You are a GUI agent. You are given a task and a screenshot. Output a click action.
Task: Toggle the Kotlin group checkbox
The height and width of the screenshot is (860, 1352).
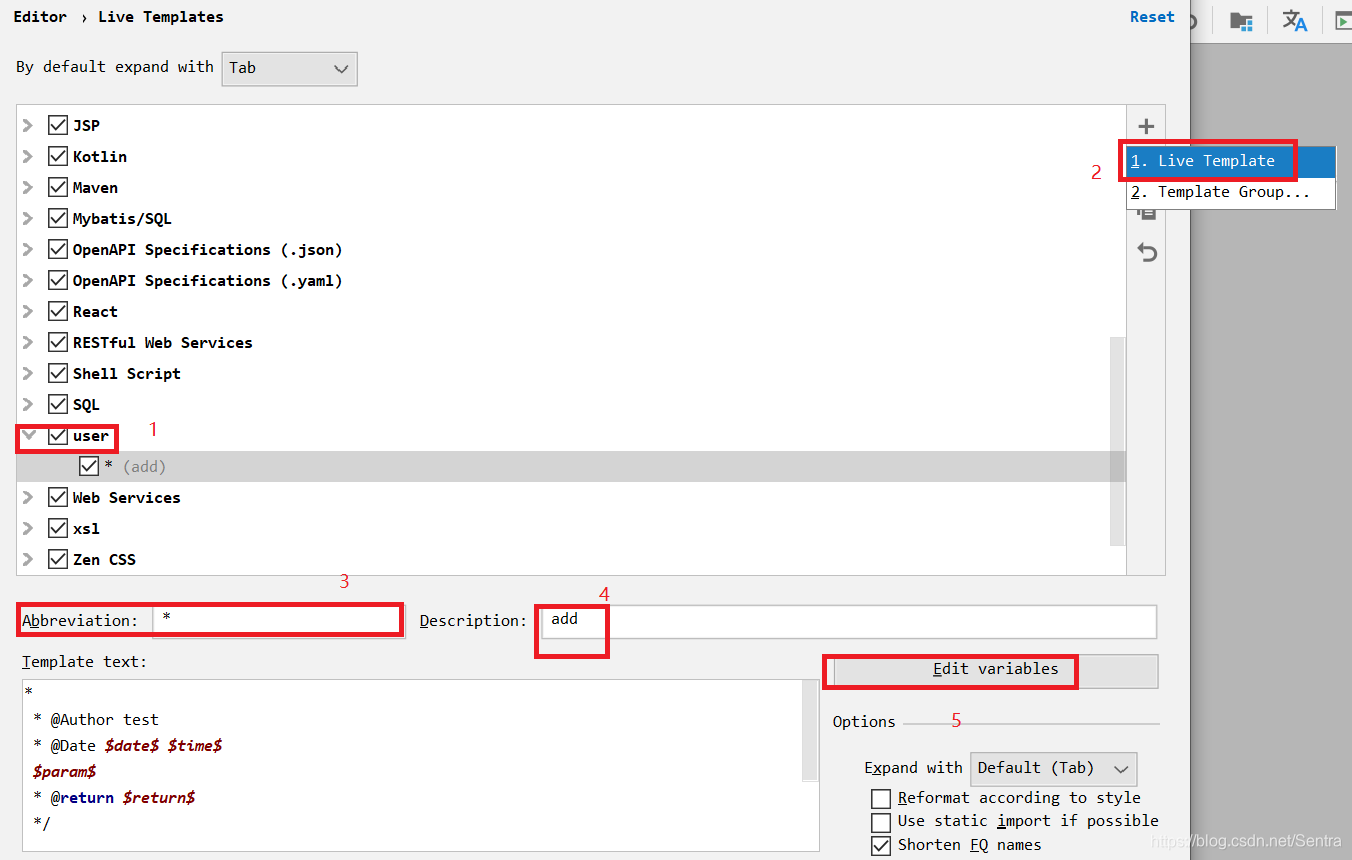(x=58, y=156)
